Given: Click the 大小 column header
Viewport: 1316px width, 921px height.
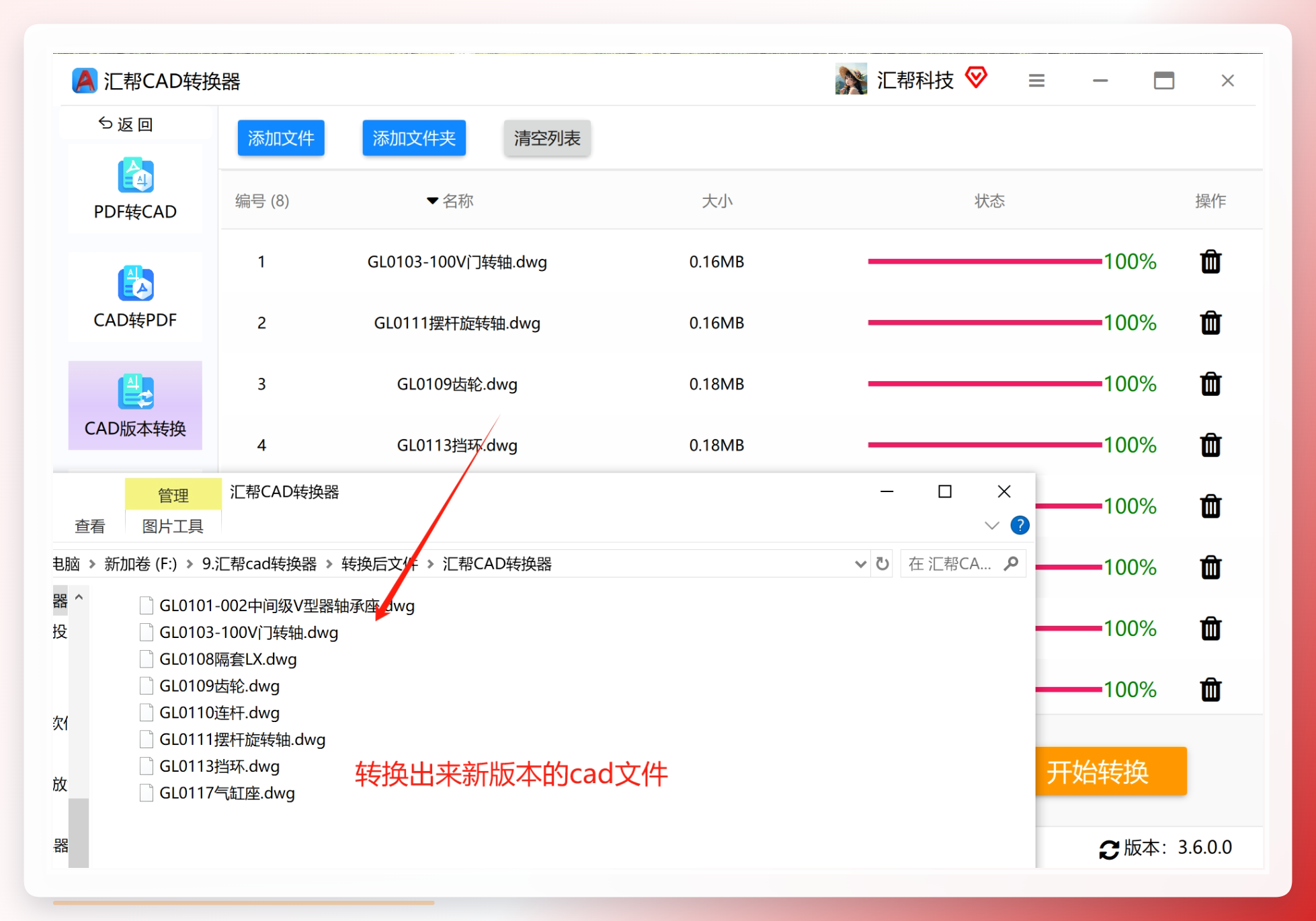Looking at the screenshot, I should pyautogui.click(x=716, y=201).
